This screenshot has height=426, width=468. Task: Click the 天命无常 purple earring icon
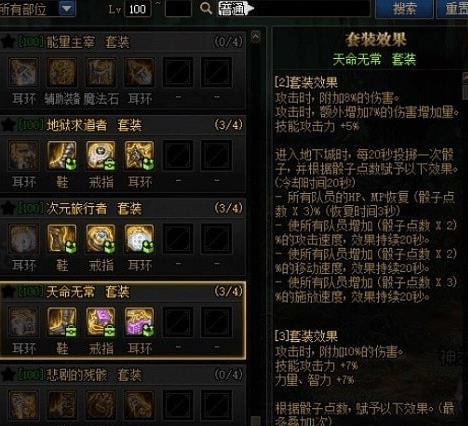click(x=139, y=322)
